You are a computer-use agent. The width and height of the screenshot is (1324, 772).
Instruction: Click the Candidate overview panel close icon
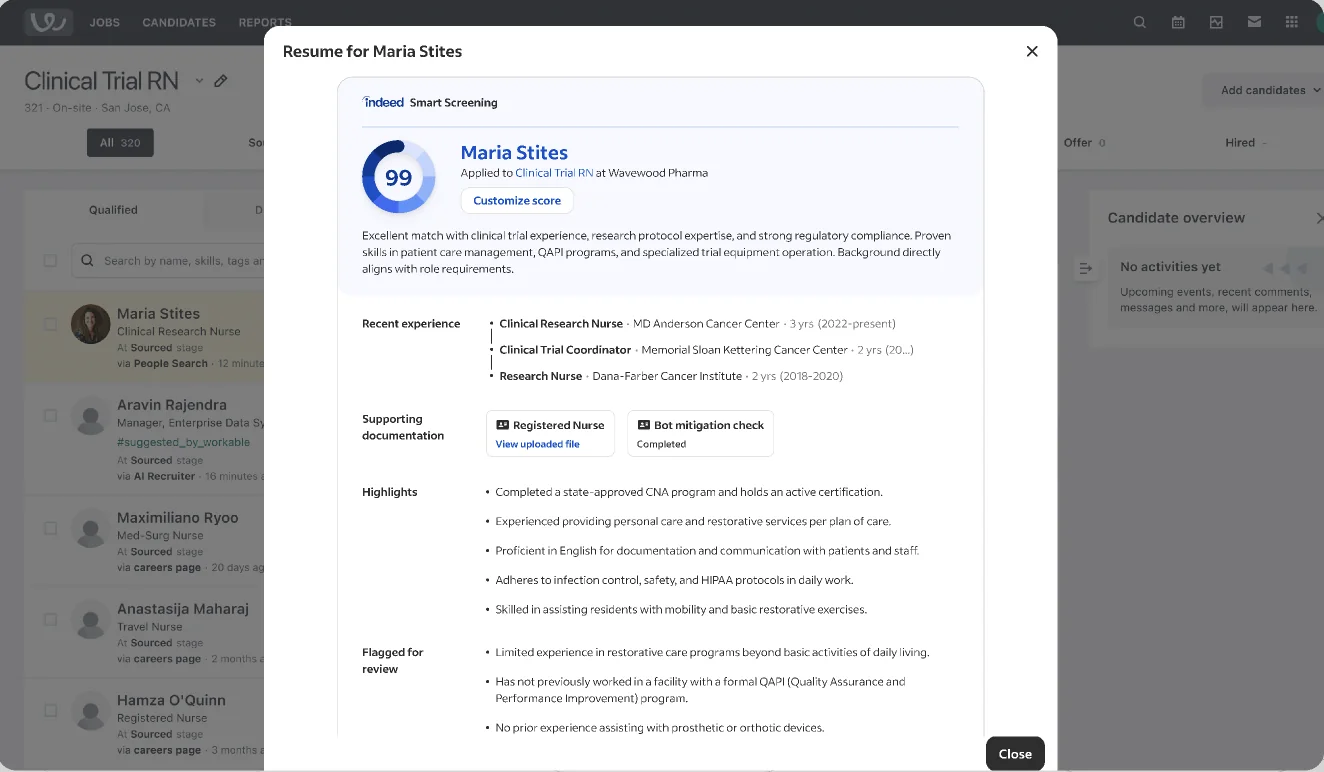click(x=1318, y=218)
